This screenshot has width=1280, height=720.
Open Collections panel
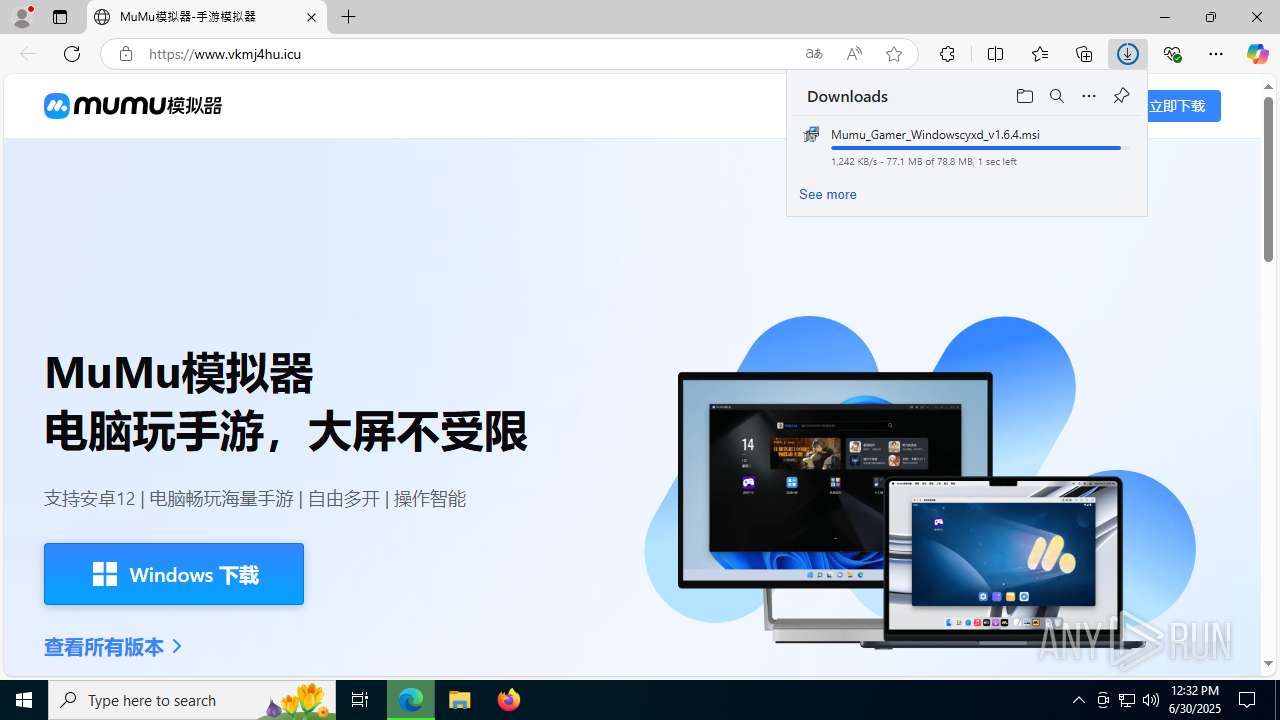[1084, 54]
